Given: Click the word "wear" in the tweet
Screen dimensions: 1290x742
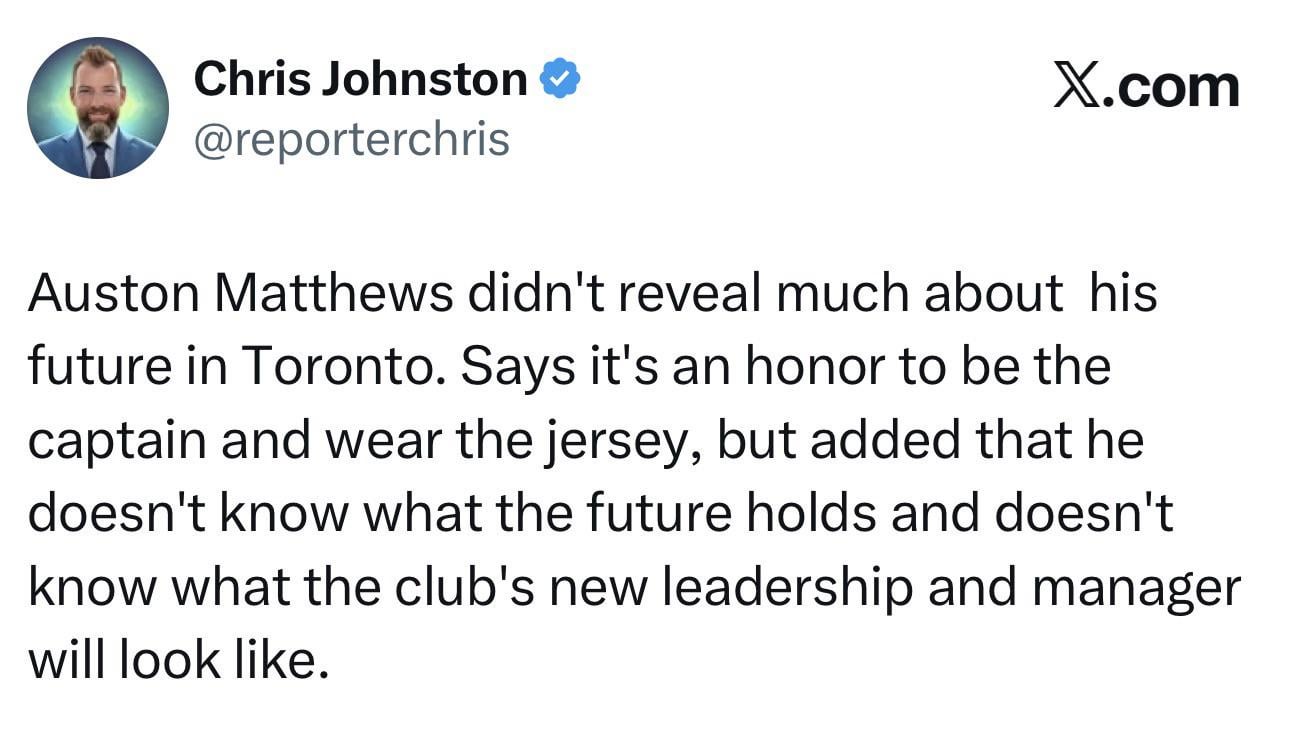Looking at the screenshot, I should (x=381, y=441).
